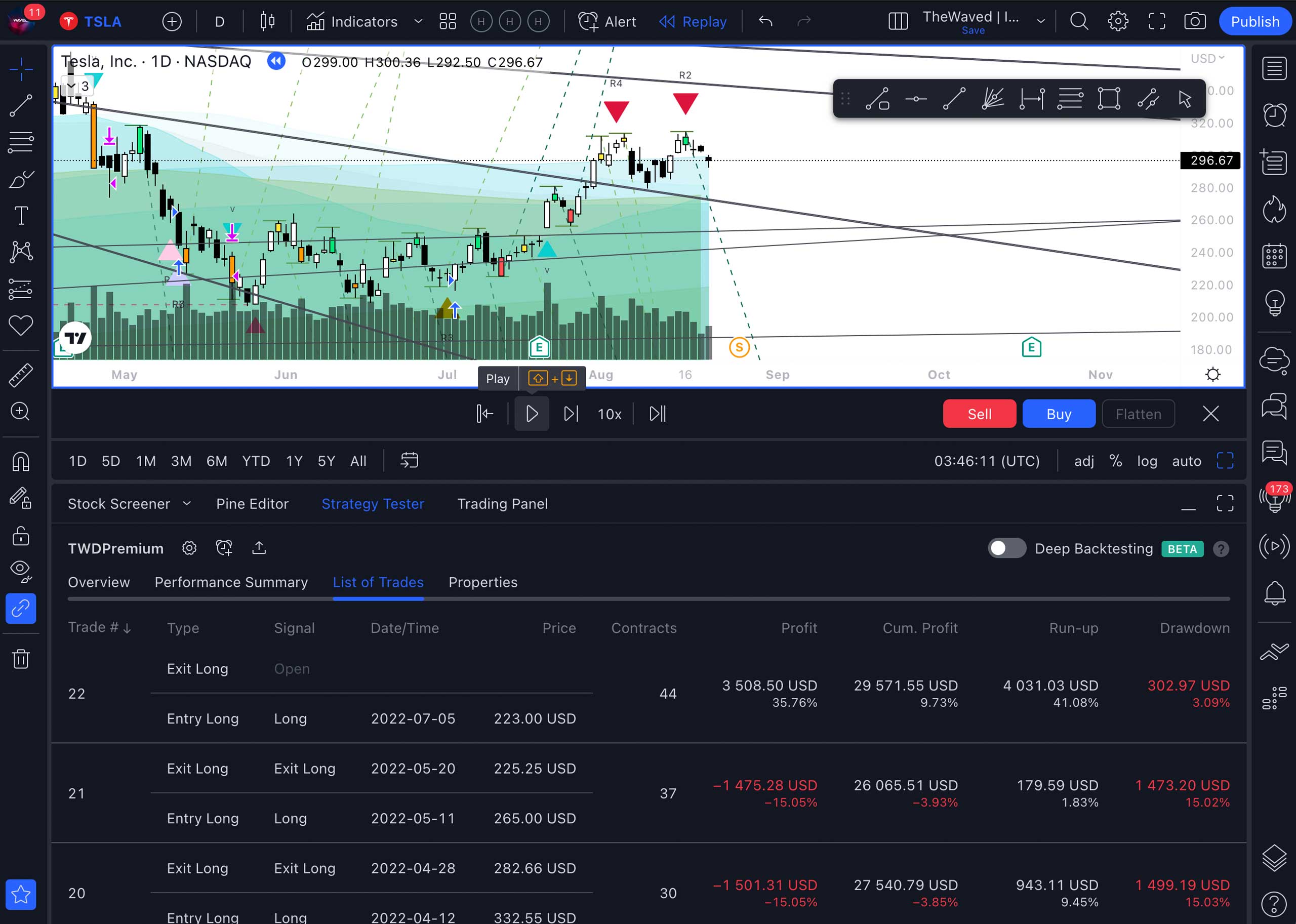Image resolution: width=1296 pixels, height=924 pixels.
Task: Open the TheWaved layout dropdown
Action: coord(1040,22)
